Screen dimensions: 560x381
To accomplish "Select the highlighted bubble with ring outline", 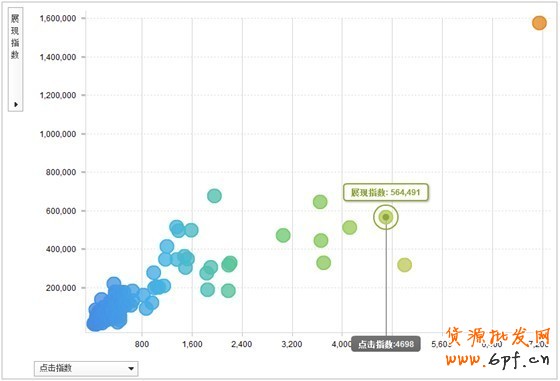I will [386, 217].
